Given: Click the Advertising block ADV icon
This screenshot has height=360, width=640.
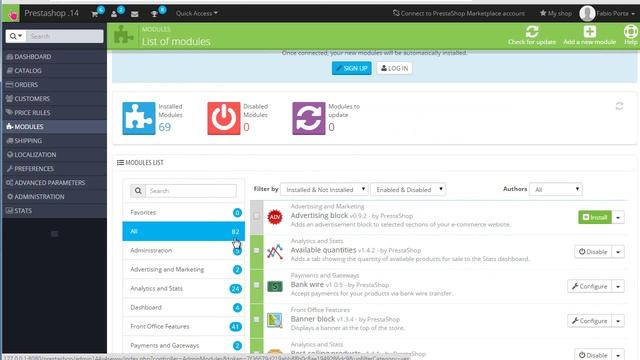Looking at the screenshot, I should point(275,217).
